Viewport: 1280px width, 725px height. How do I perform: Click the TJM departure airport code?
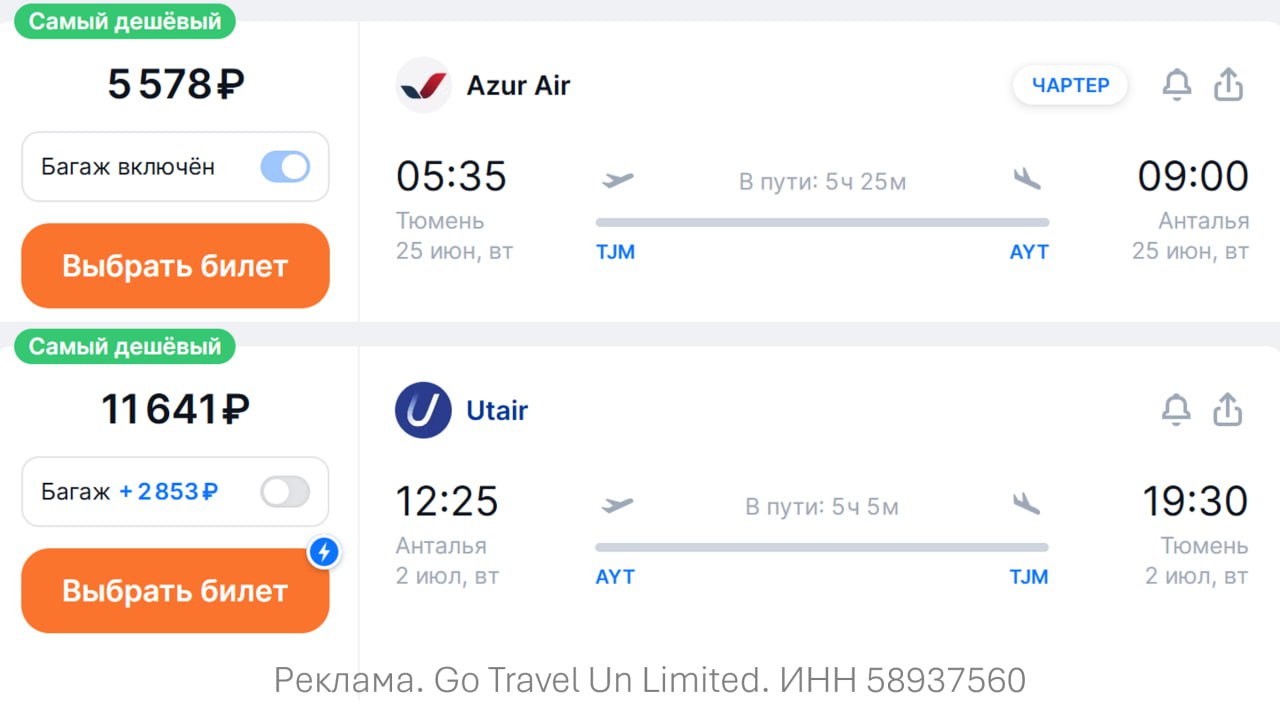616,252
